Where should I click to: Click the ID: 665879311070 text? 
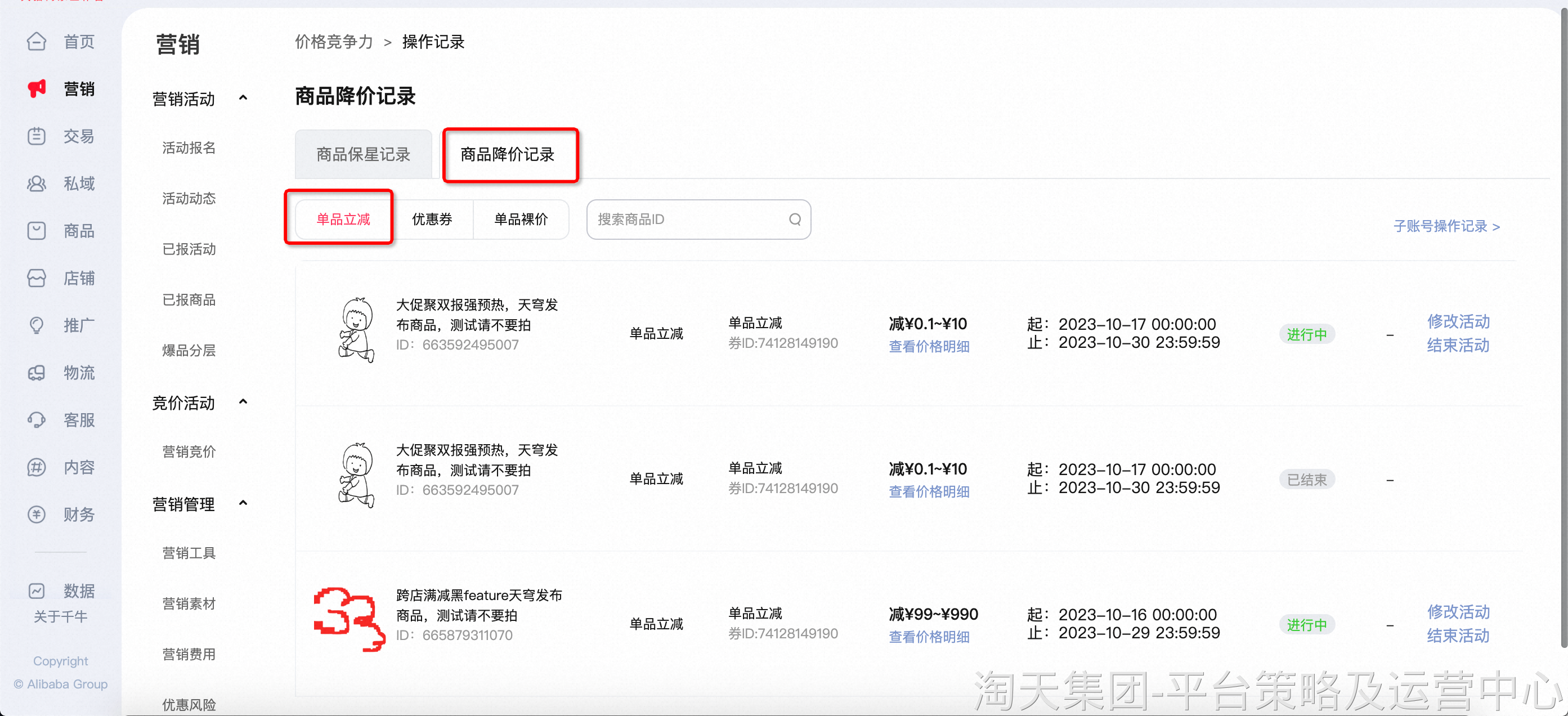tap(454, 635)
